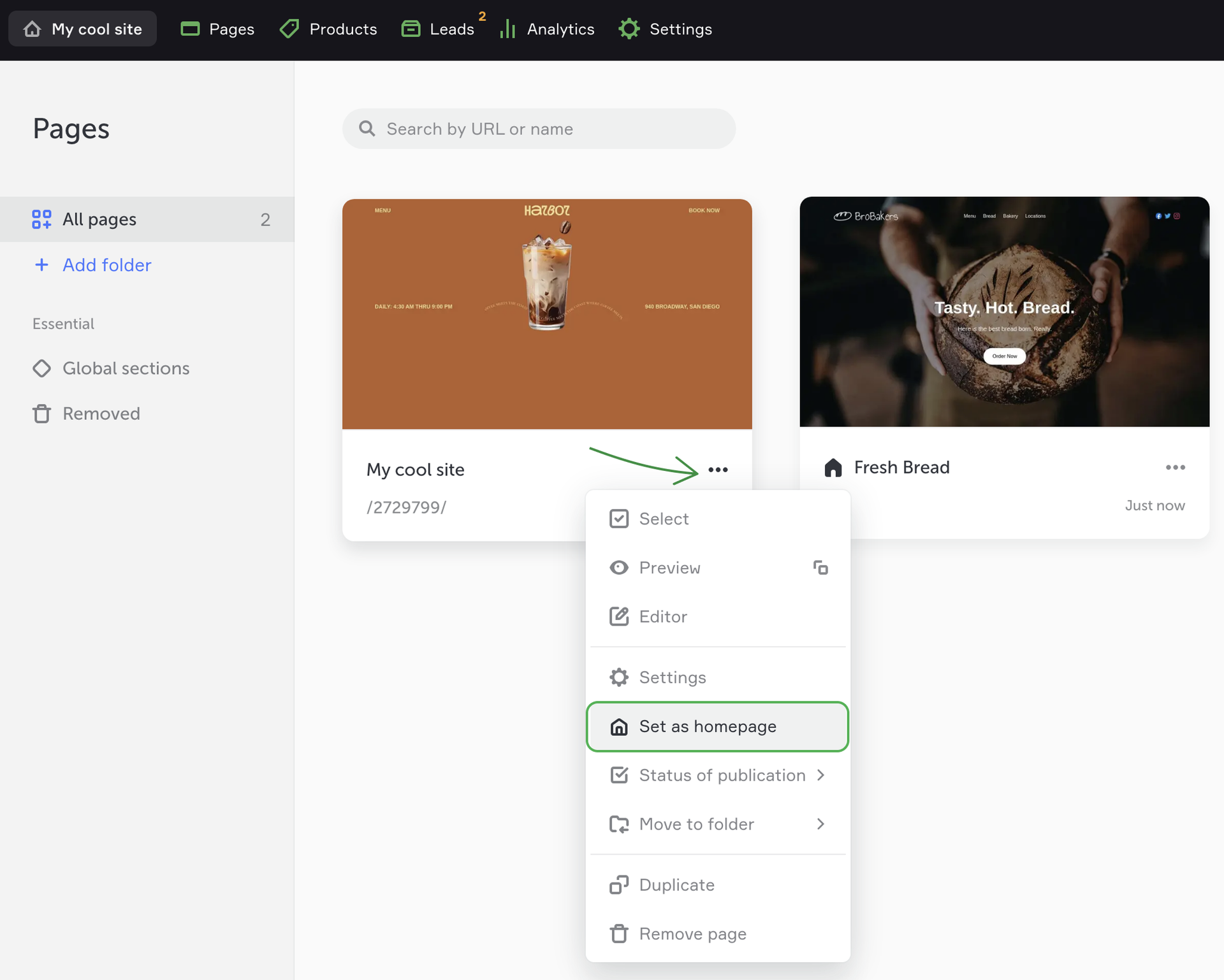Open the top bar Settings gear
This screenshot has width=1224, height=980.
pos(629,29)
